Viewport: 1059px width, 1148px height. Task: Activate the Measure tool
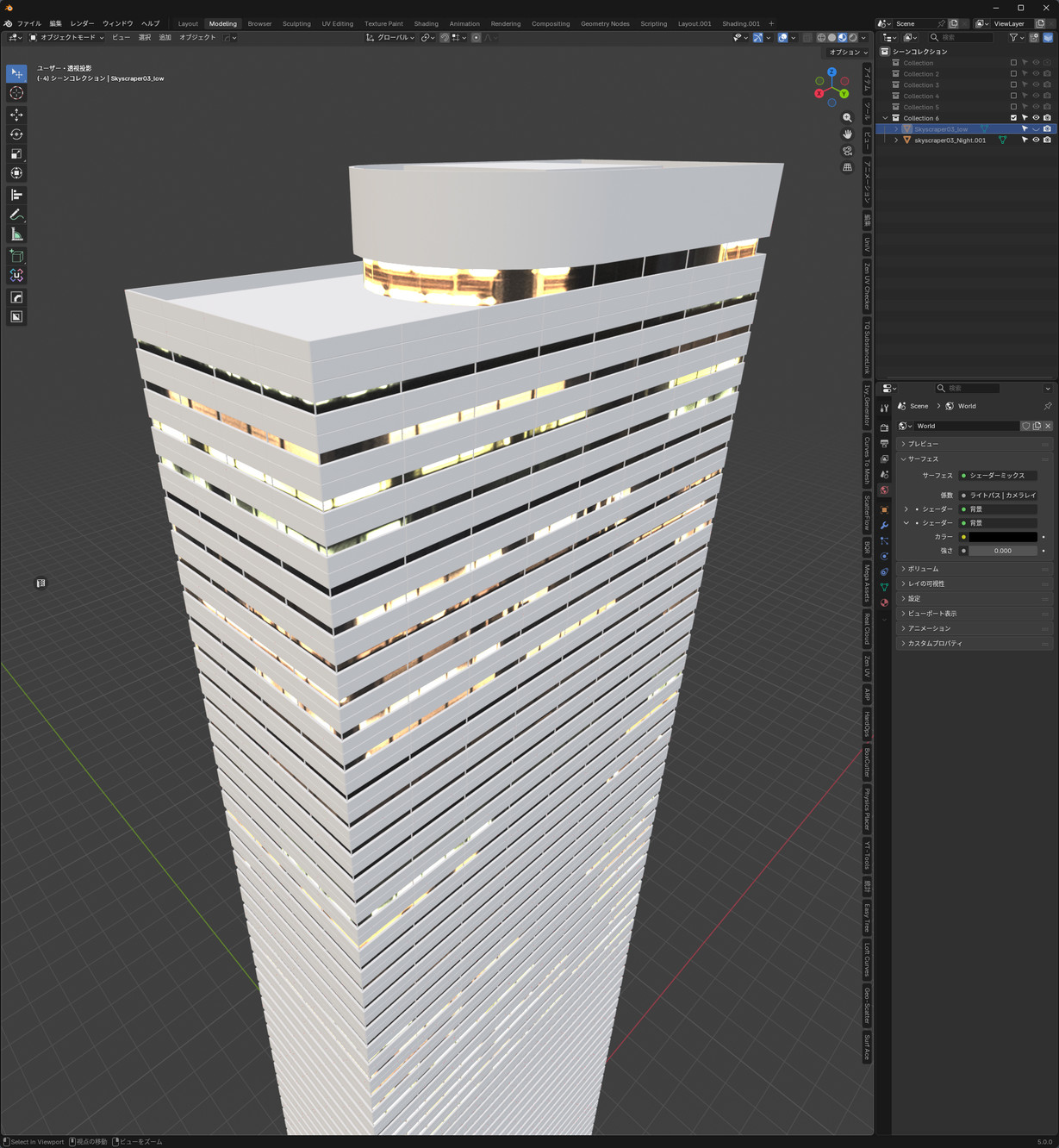[16, 234]
